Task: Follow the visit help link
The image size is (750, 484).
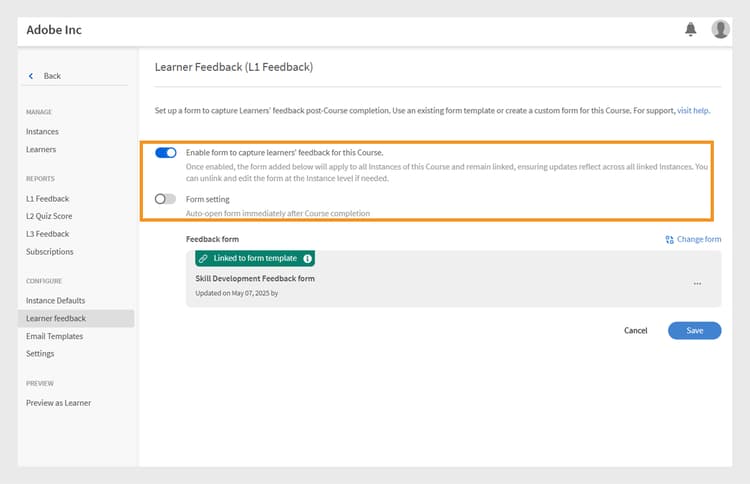Action: pyautogui.click(x=693, y=110)
